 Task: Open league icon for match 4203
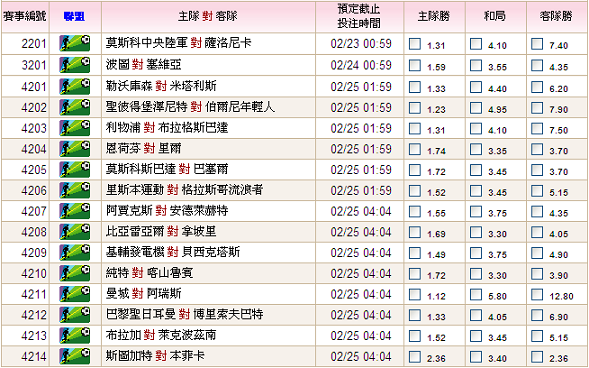pos(75,128)
